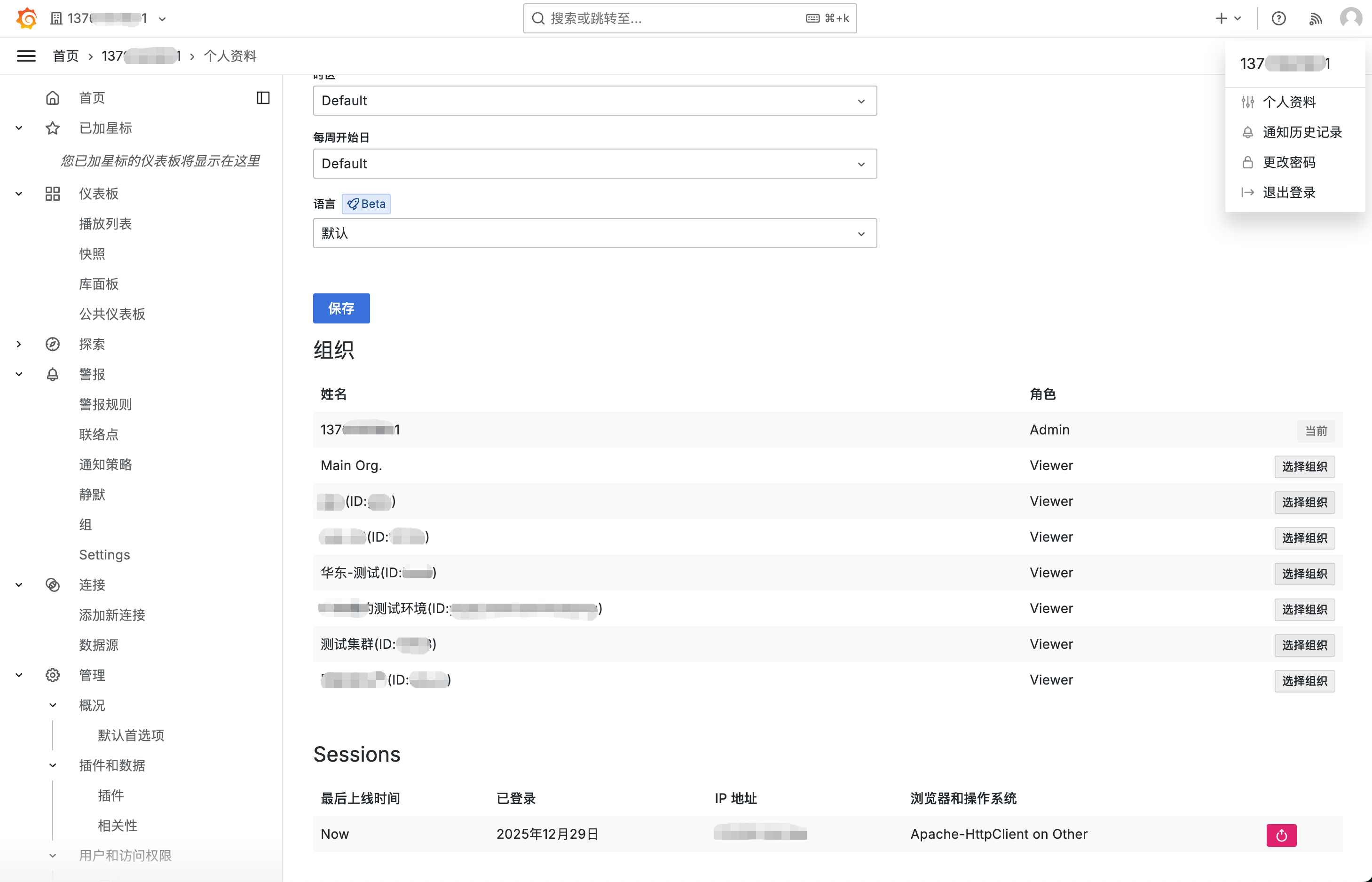
Task: Click the user avatar icon
Action: [1351, 18]
